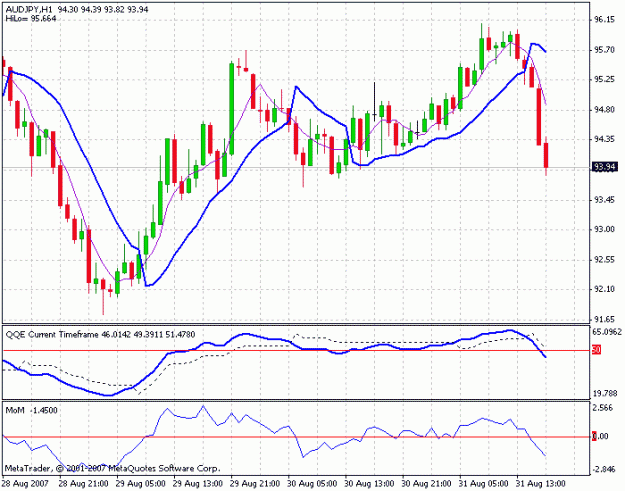Select the QQE Current Timeframe indicator label
Image resolution: width=625 pixels, height=491 pixels.
pos(100,334)
